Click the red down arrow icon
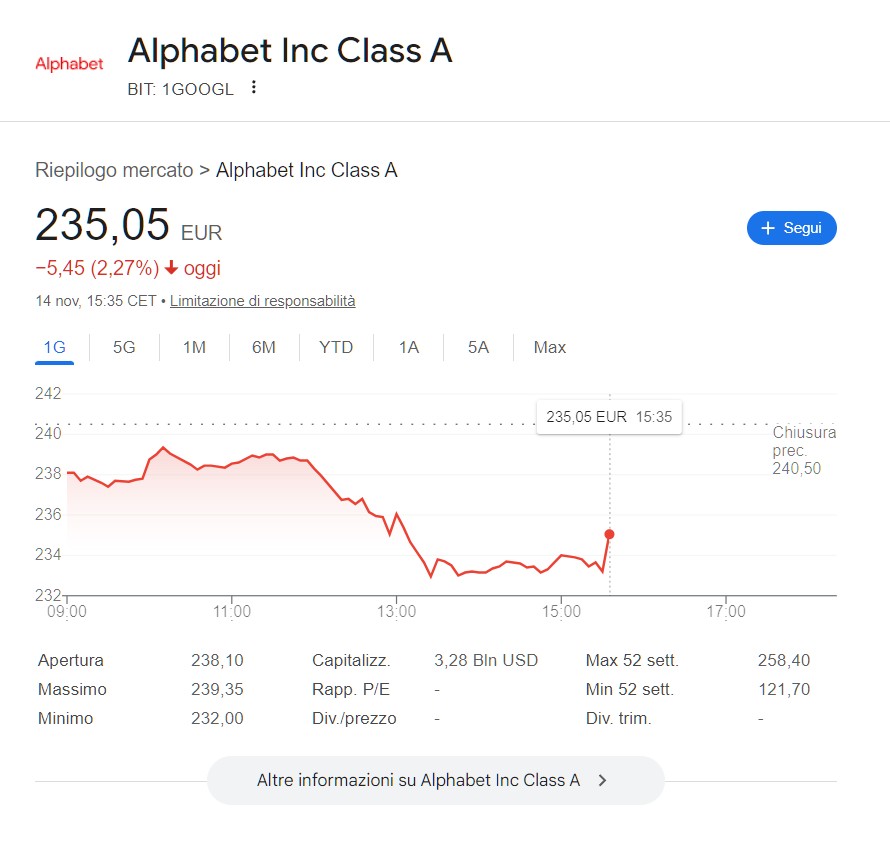The height and width of the screenshot is (850, 890). pyautogui.click(x=172, y=268)
